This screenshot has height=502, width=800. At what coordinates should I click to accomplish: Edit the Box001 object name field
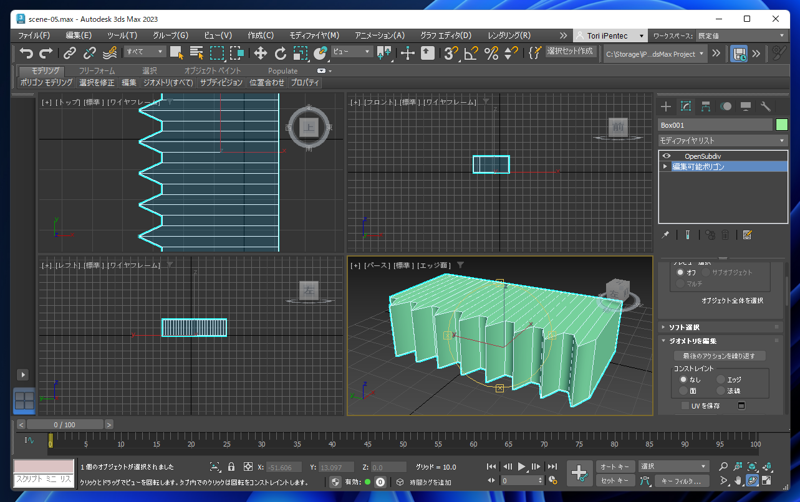715,125
